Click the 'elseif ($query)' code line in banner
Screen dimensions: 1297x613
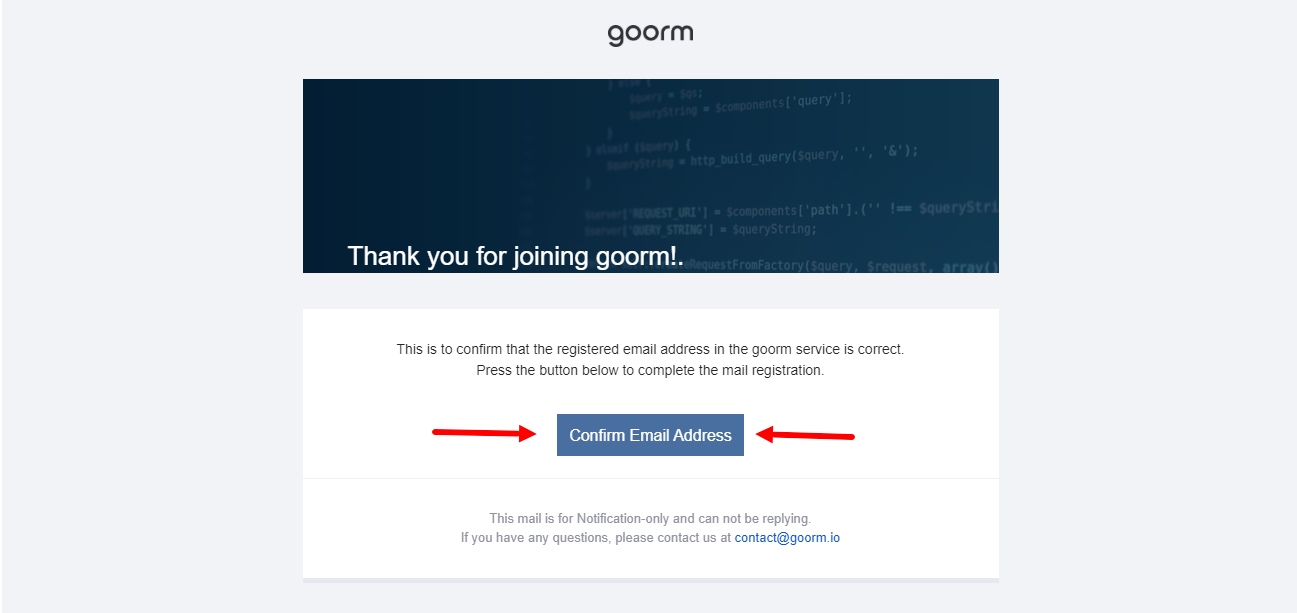[x=638, y=147]
